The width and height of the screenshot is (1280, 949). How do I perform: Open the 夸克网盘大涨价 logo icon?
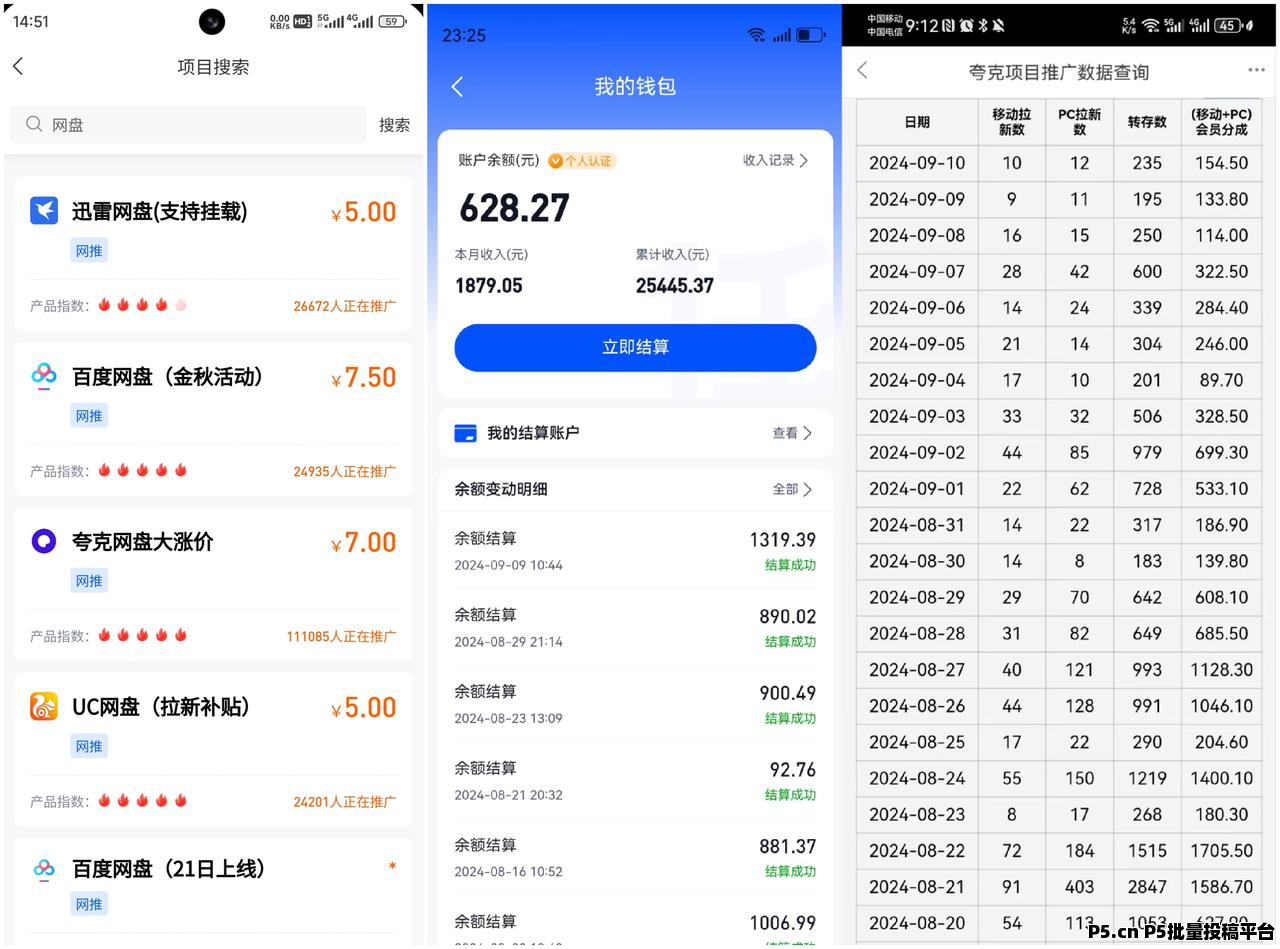[x=44, y=541]
